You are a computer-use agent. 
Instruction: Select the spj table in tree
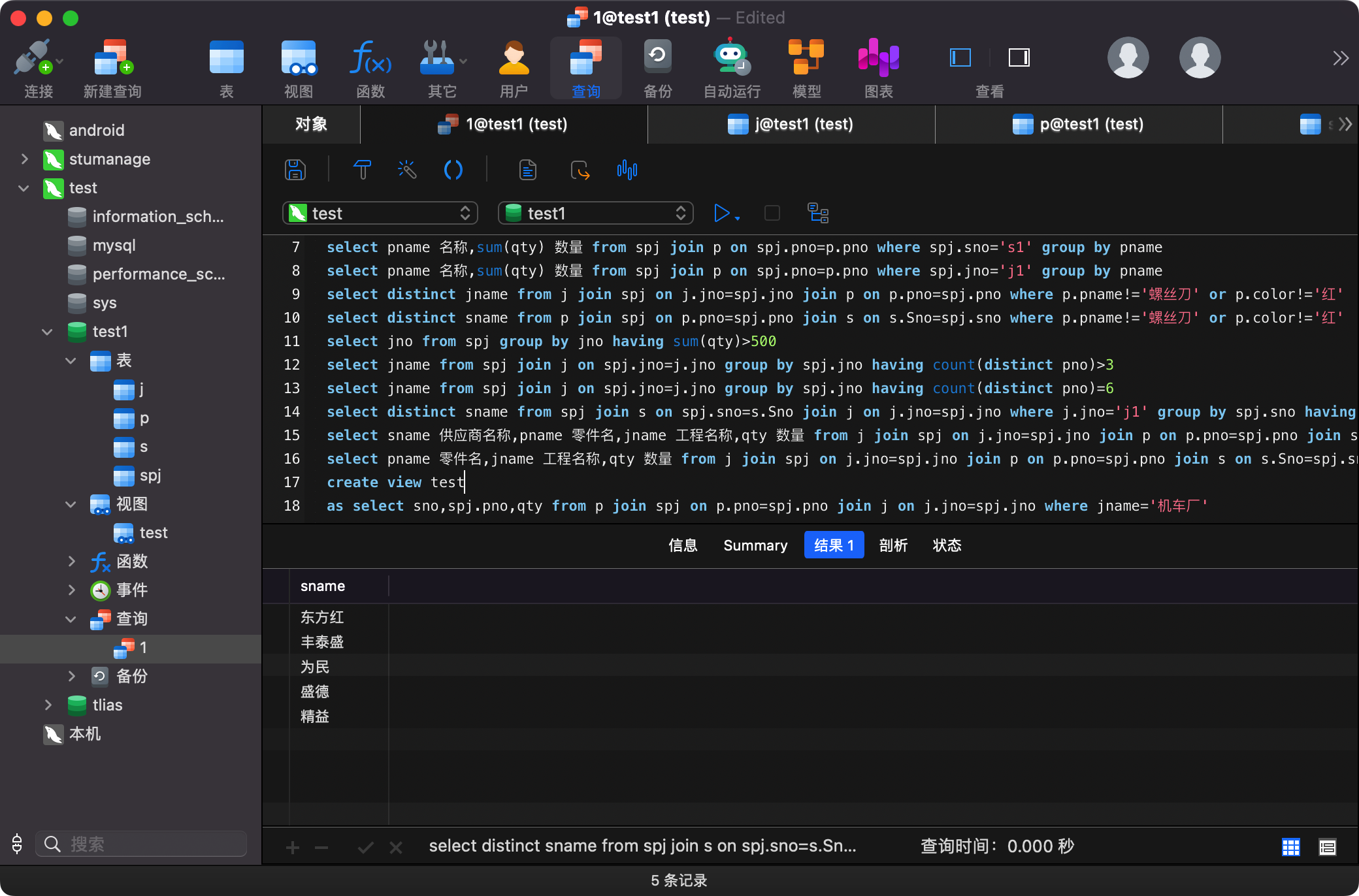[x=150, y=475]
